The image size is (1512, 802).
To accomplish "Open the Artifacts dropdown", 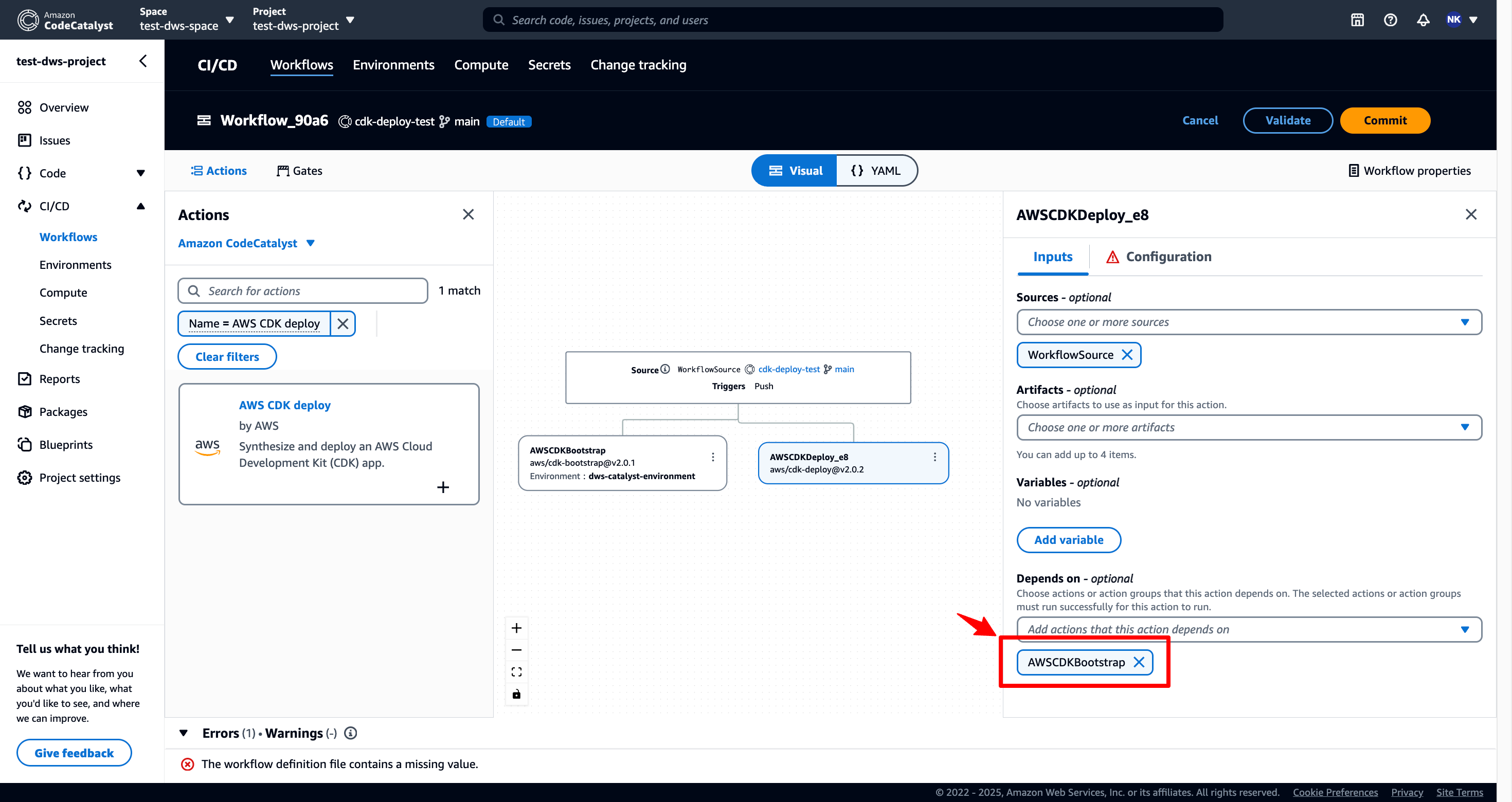I will click(x=1249, y=428).
